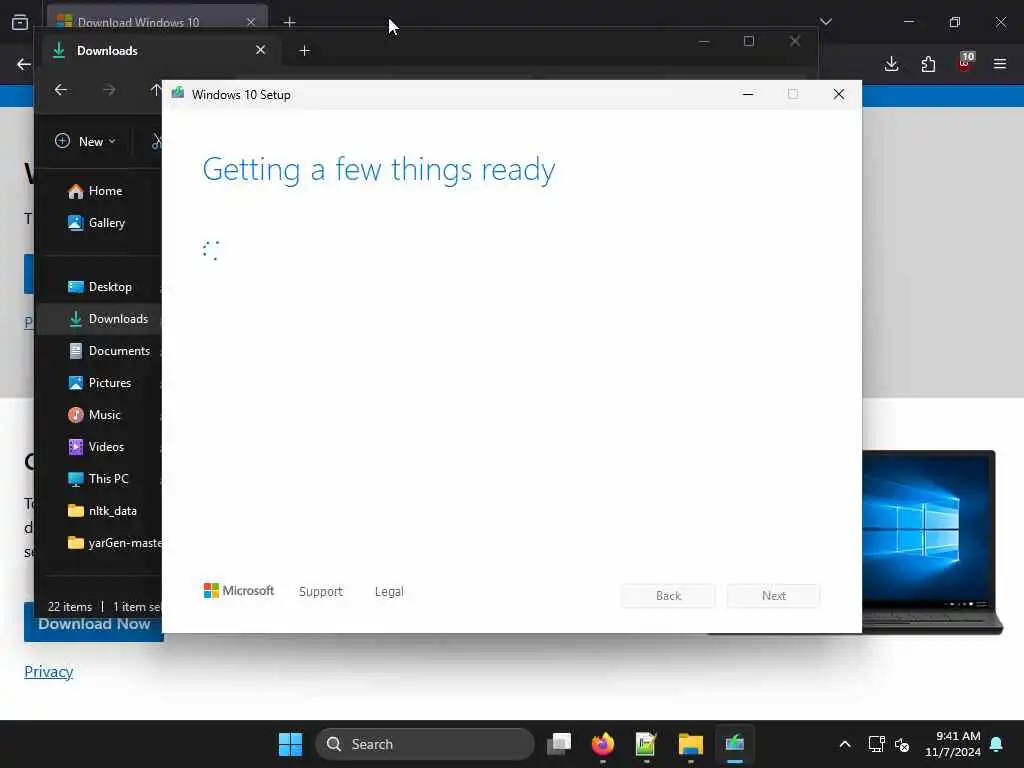Open the Firefox downloads panel
Image resolution: width=1024 pixels, height=768 pixels.
(891, 64)
